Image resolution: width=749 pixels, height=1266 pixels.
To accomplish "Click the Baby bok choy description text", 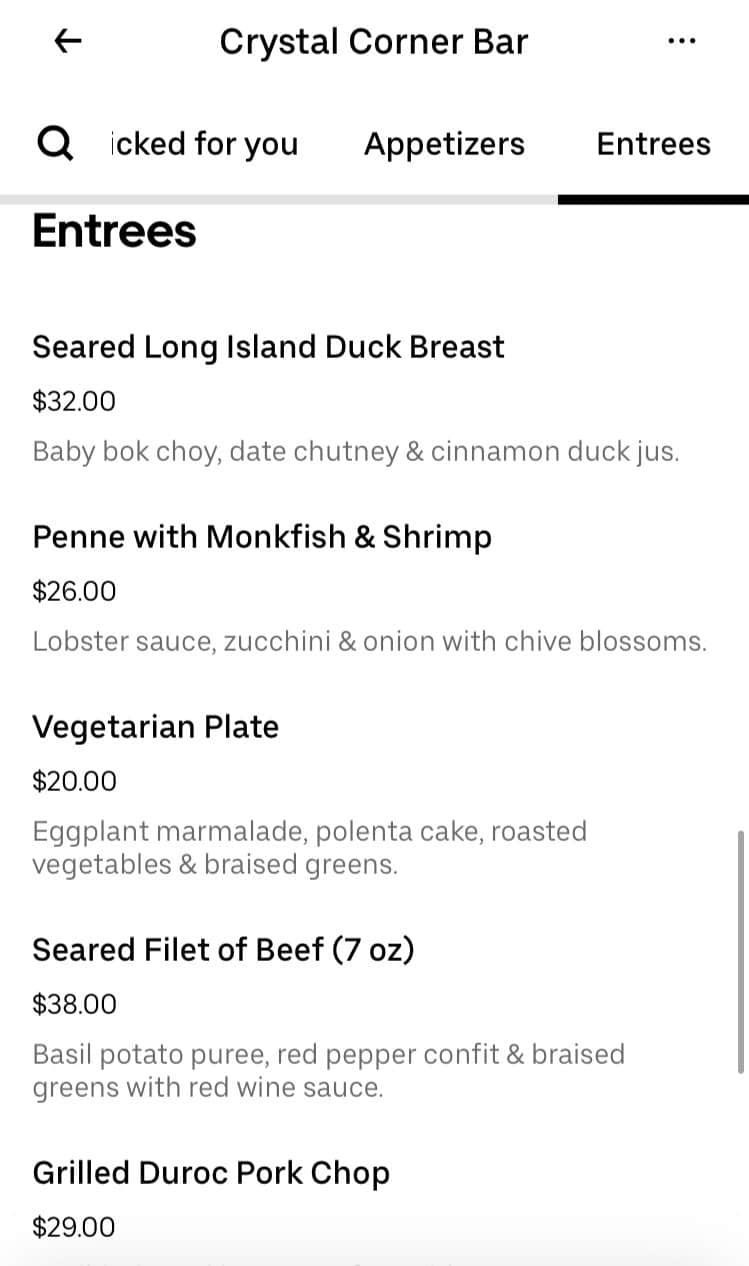I will 355,452.
